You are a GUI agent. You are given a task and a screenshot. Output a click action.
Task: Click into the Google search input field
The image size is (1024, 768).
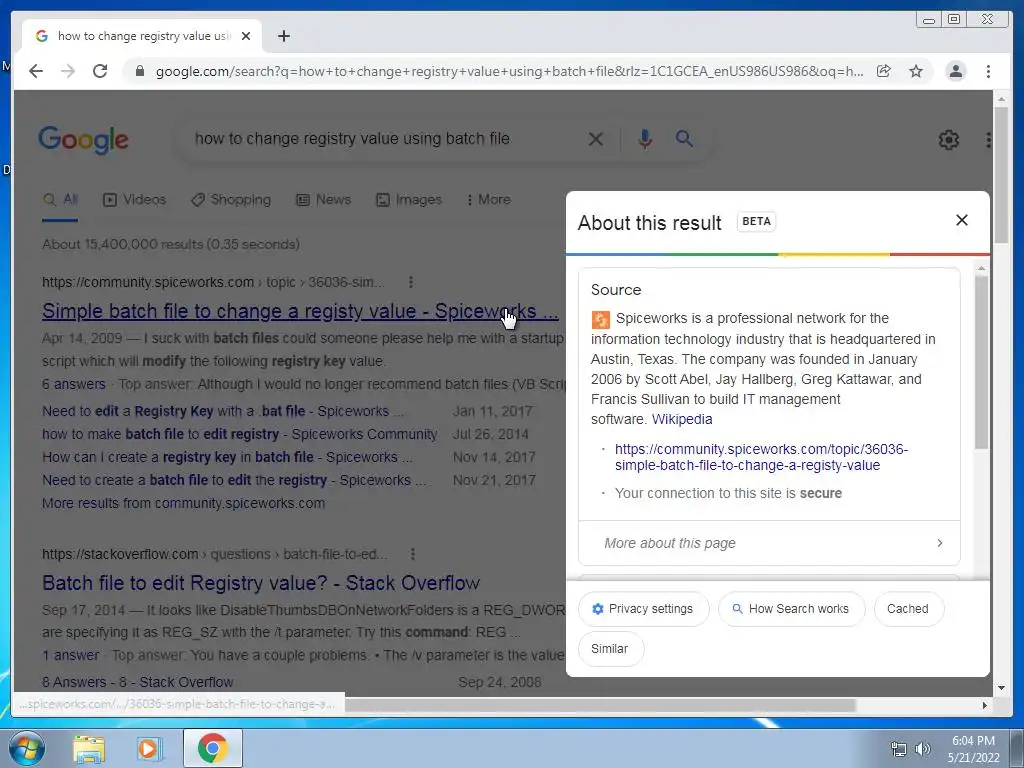(x=385, y=138)
